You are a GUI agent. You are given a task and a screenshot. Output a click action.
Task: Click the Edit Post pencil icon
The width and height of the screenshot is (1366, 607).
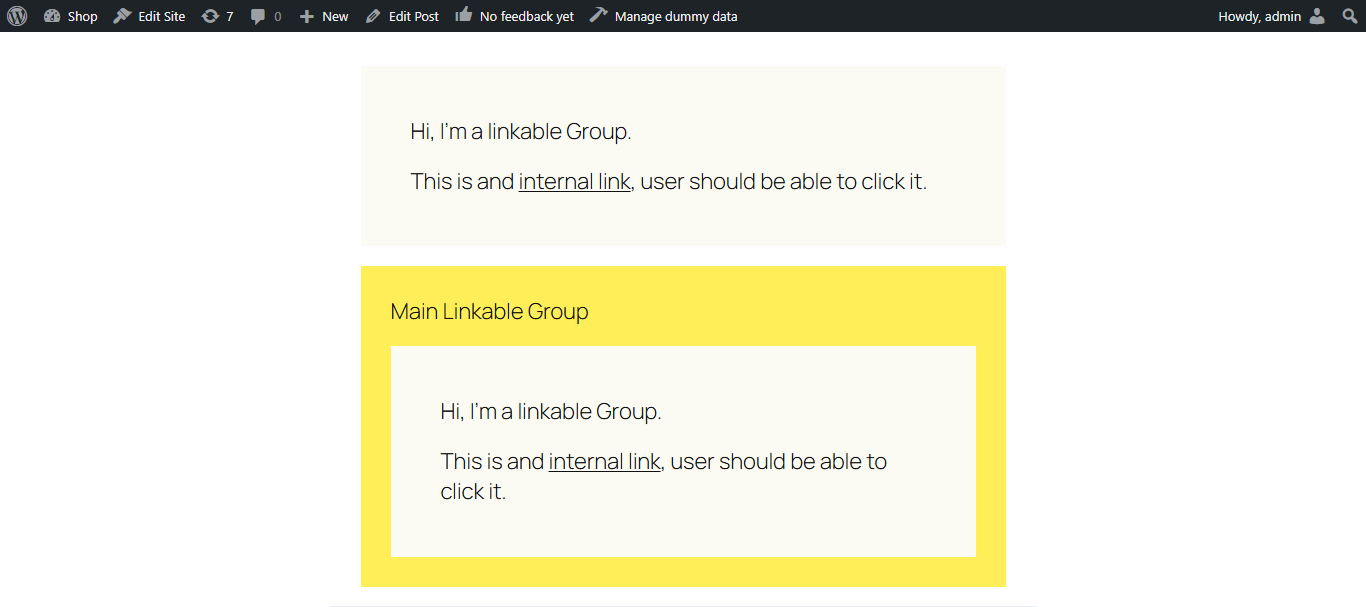(373, 16)
